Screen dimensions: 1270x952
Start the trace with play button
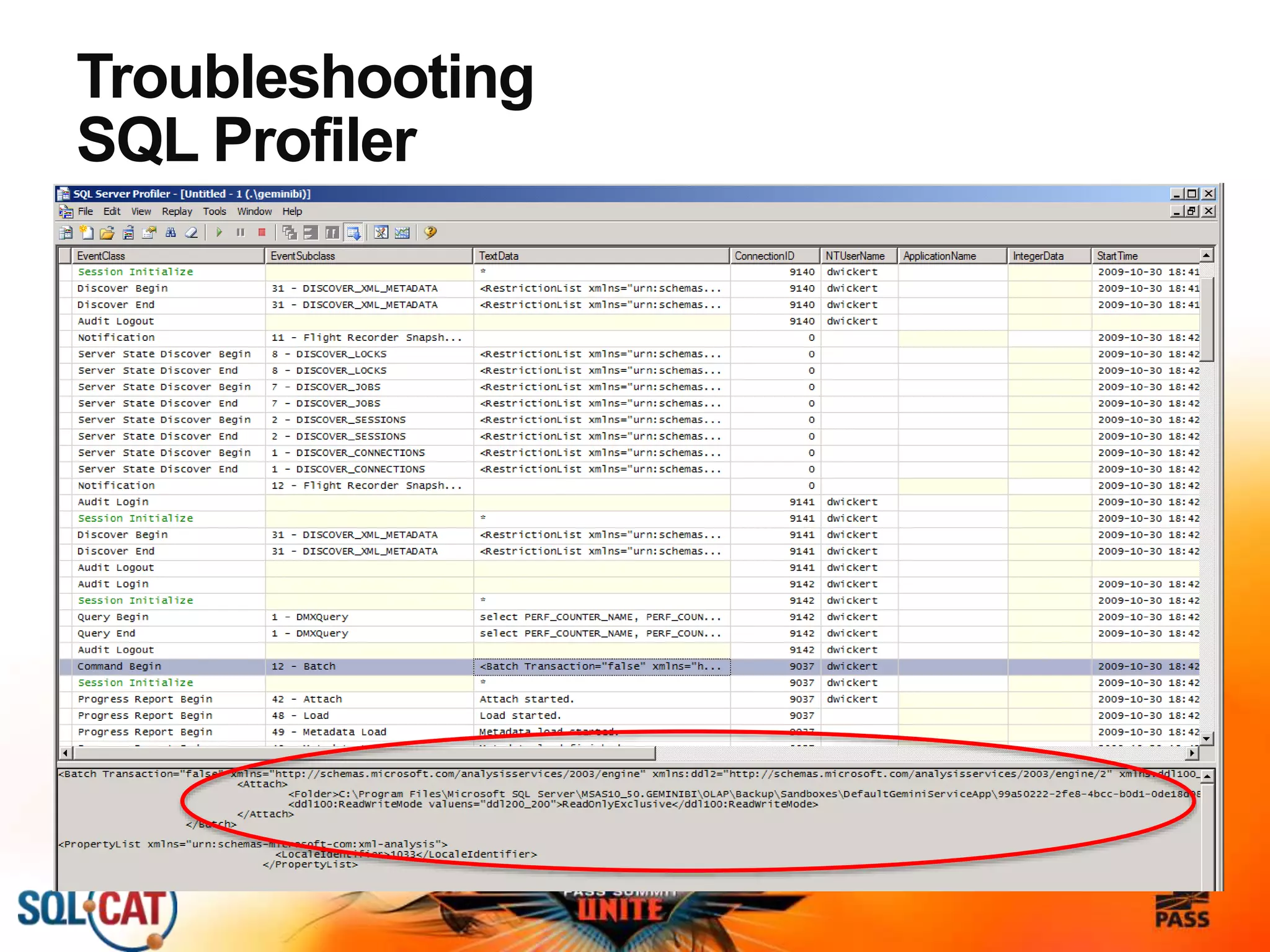pos(219,233)
